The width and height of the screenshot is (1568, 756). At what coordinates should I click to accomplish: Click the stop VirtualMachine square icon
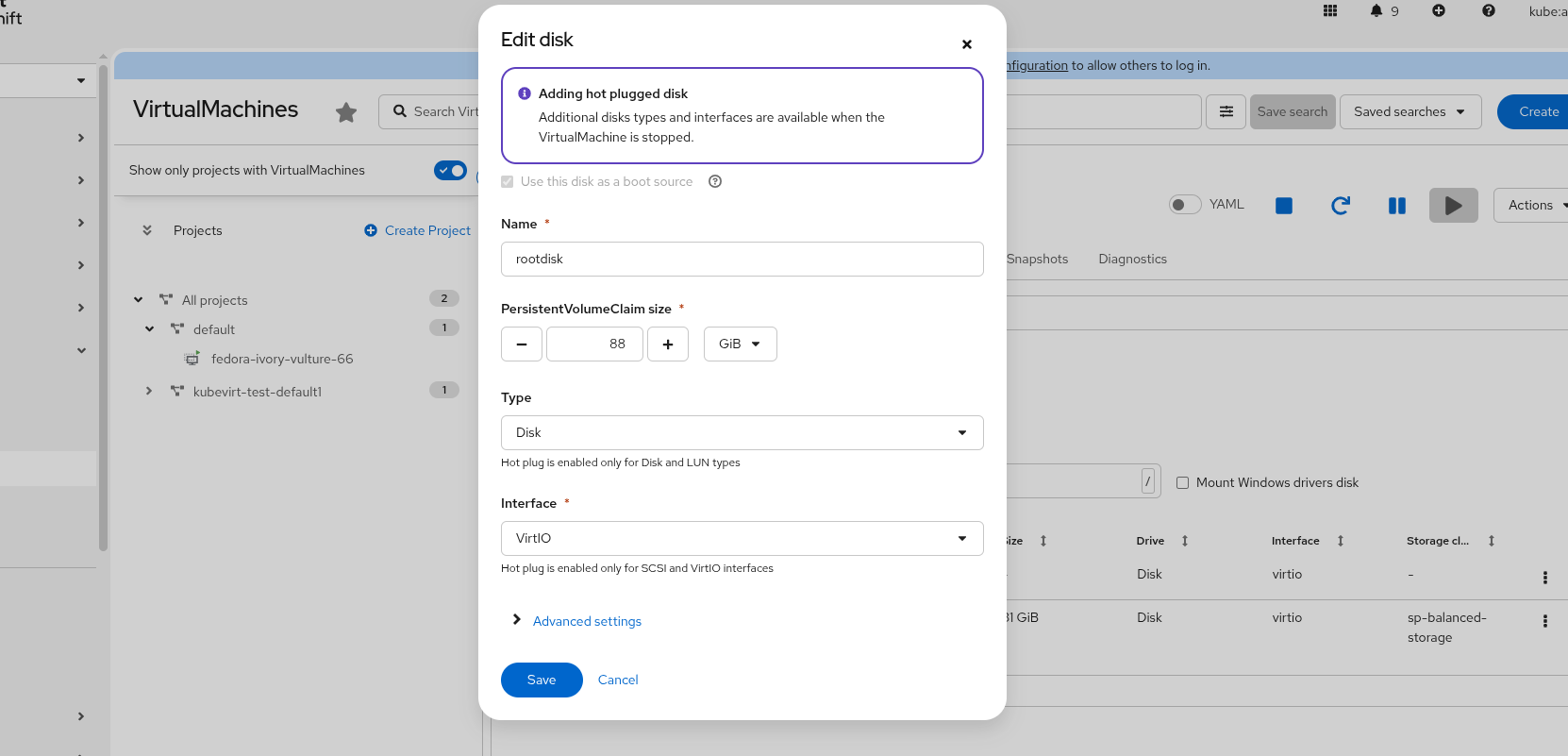point(1284,206)
